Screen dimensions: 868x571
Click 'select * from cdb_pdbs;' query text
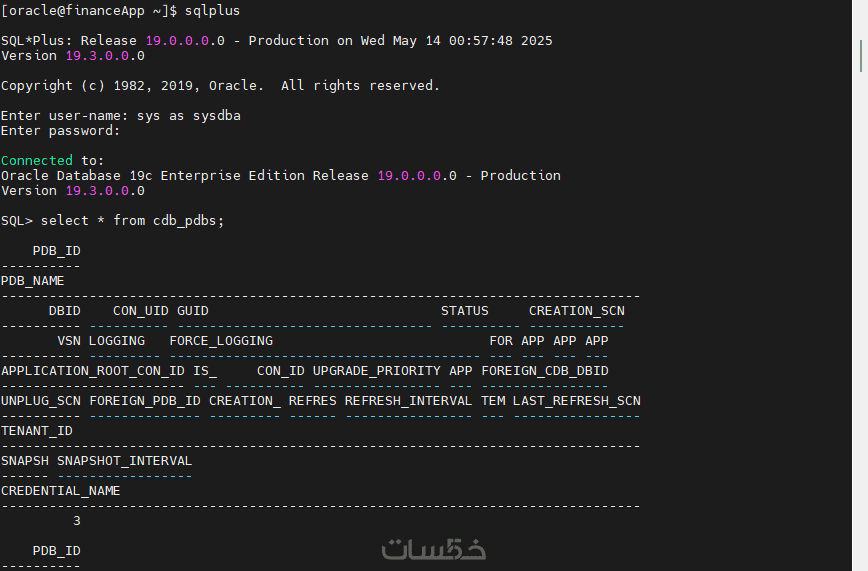coord(132,220)
